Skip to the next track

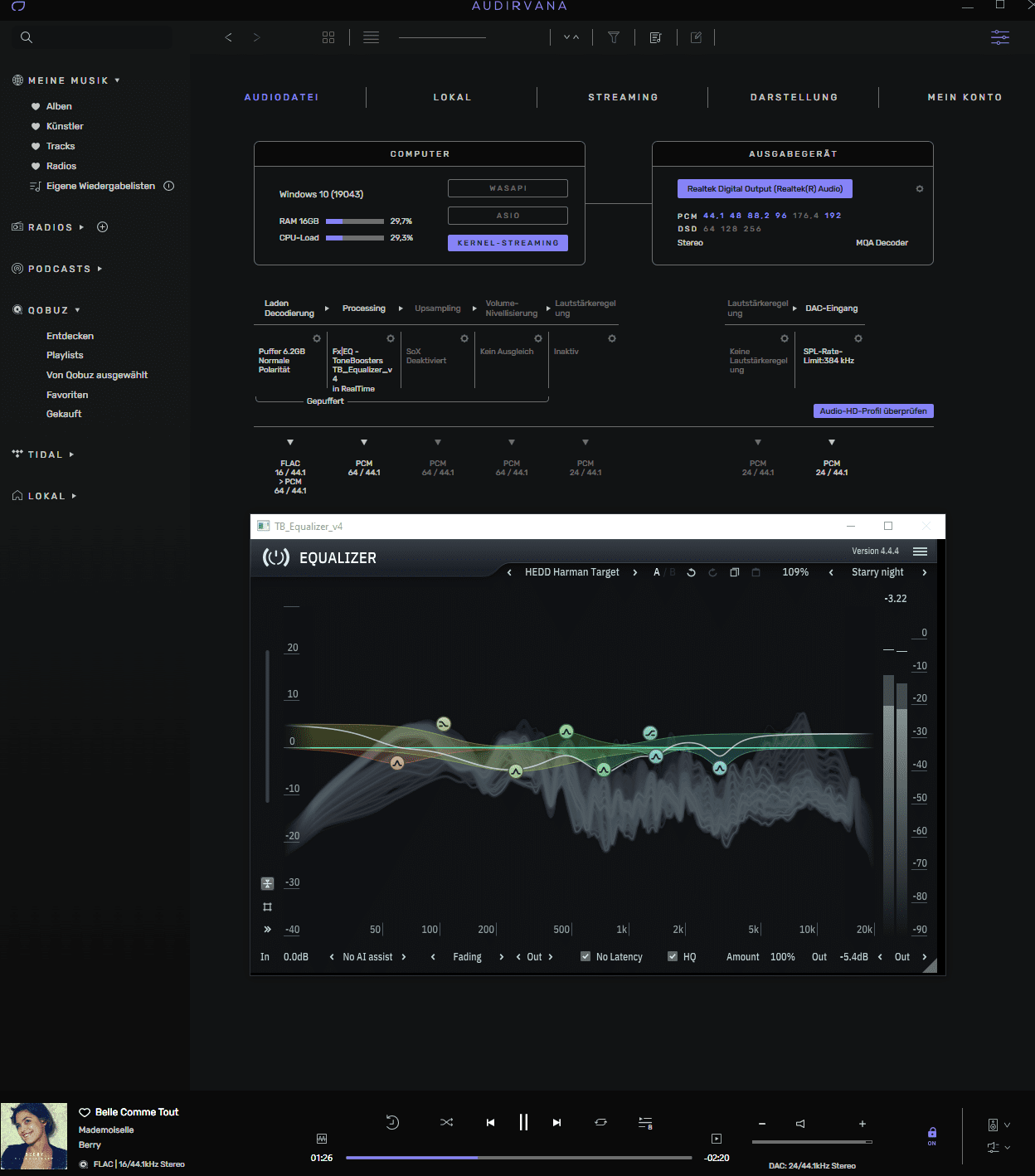(557, 1122)
